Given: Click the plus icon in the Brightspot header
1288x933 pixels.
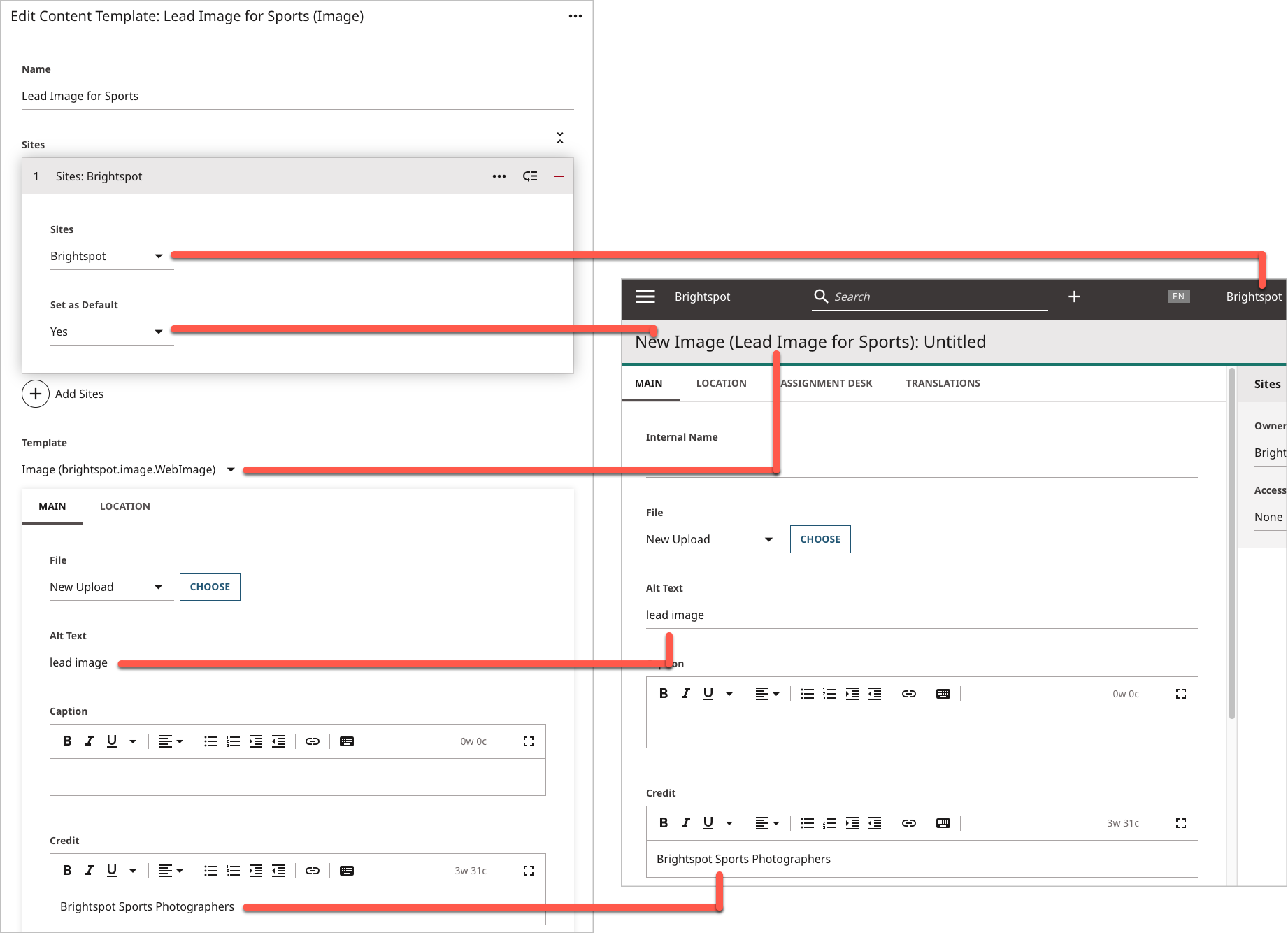Looking at the screenshot, I should (x=1075, y=297).
